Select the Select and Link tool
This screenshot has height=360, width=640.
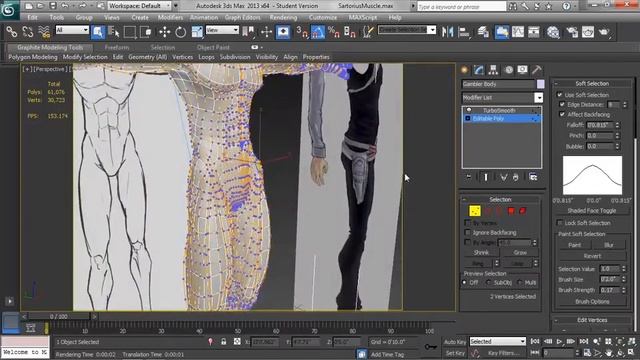click(x=11, y=31)
